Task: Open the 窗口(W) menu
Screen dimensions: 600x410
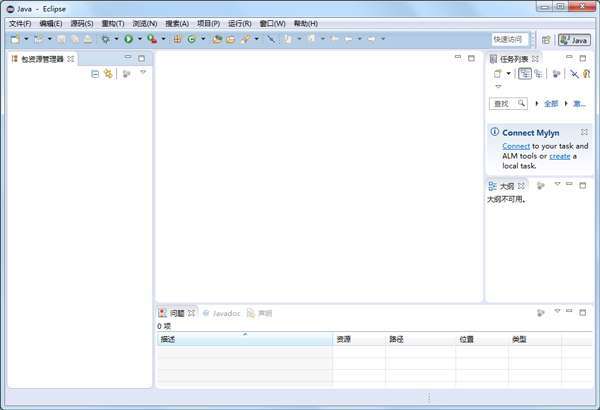Action: coord(272,24)
